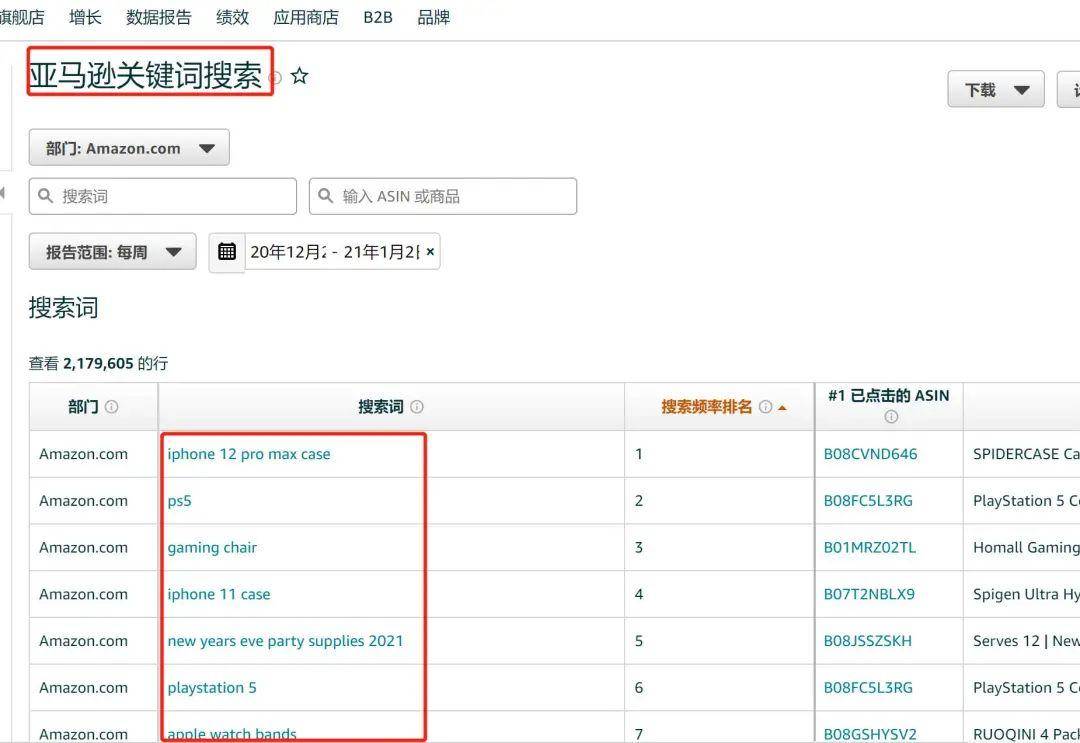The width and height of the screenshot is (1080, 743).
Task: Click info icon beside 搜索频率排名 header
Action: 765,406
